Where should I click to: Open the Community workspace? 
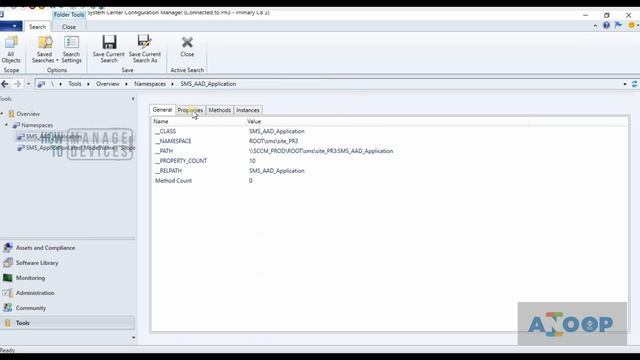pos(31,308)
